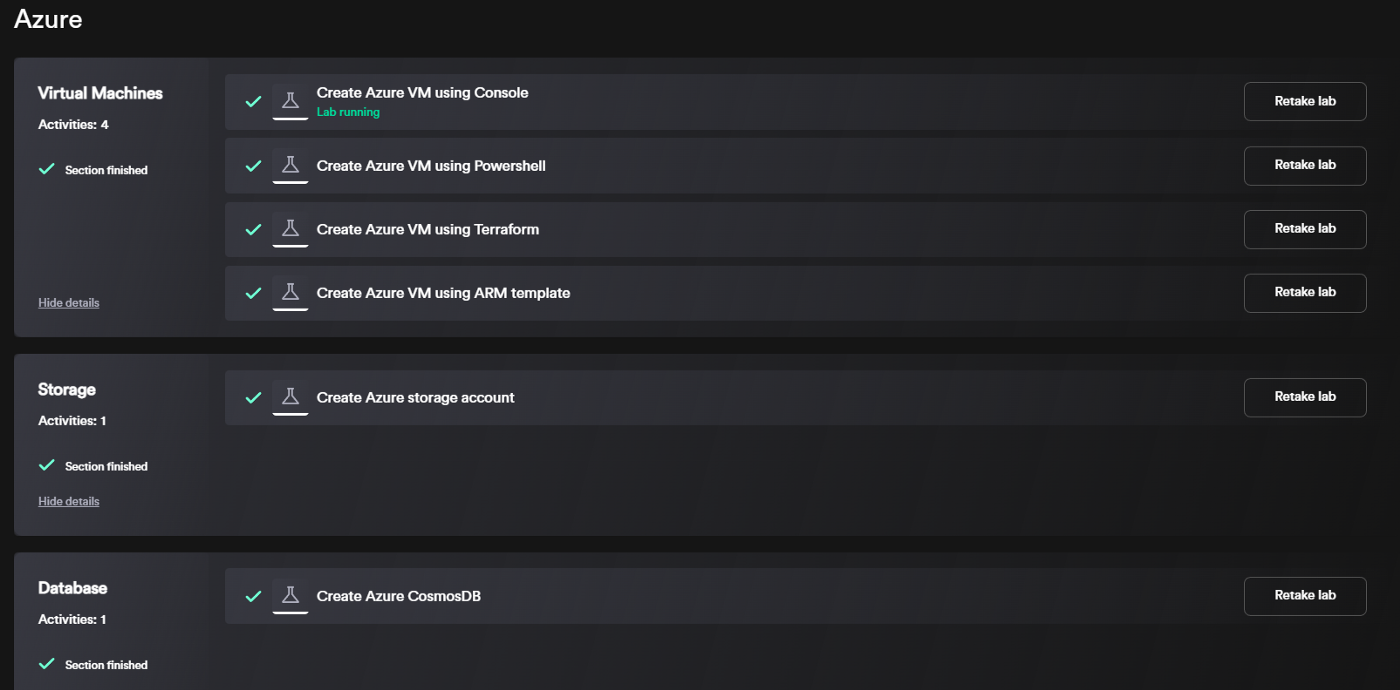Click flask icon for Azure VM ARM template
The width and height of the screenshot is (1400, 690).
290,293
